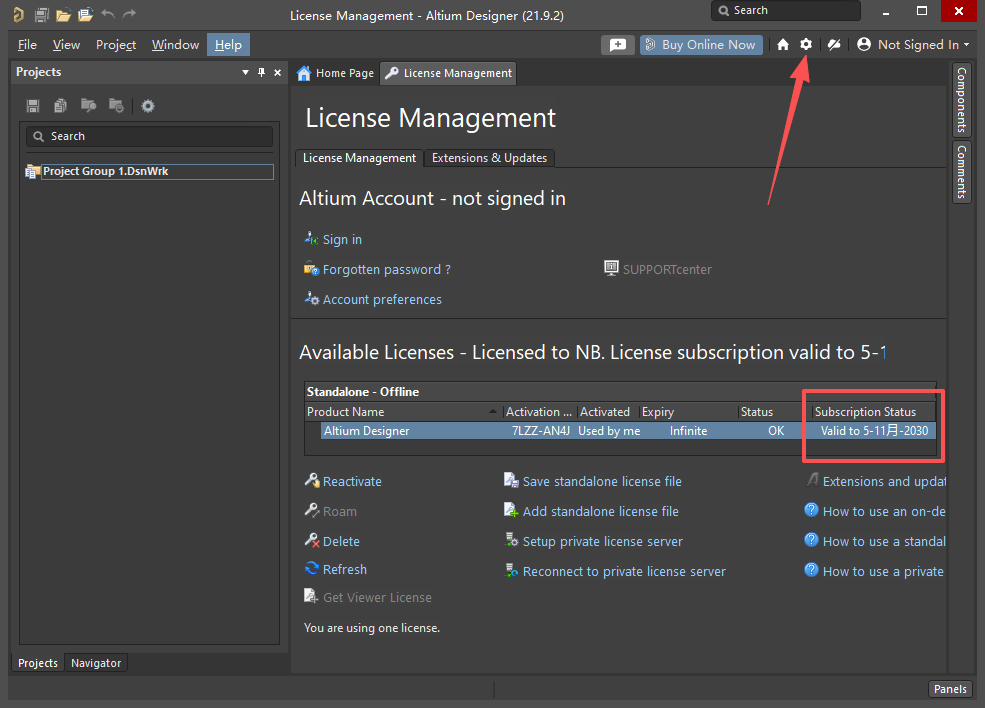
Task: Switch to the Home Page tab
Action: 336,73
